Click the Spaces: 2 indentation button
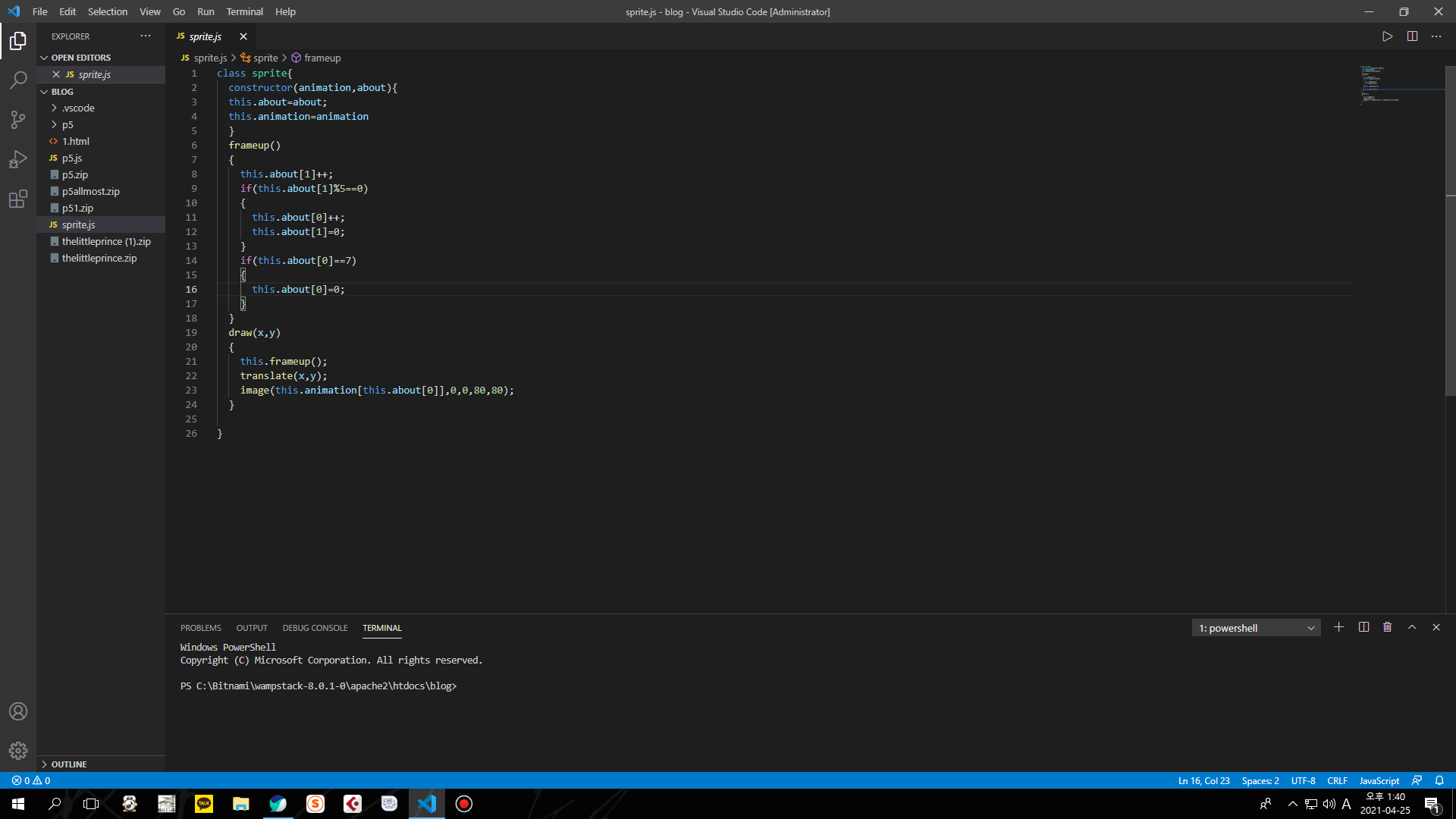 pos(1260,780)
